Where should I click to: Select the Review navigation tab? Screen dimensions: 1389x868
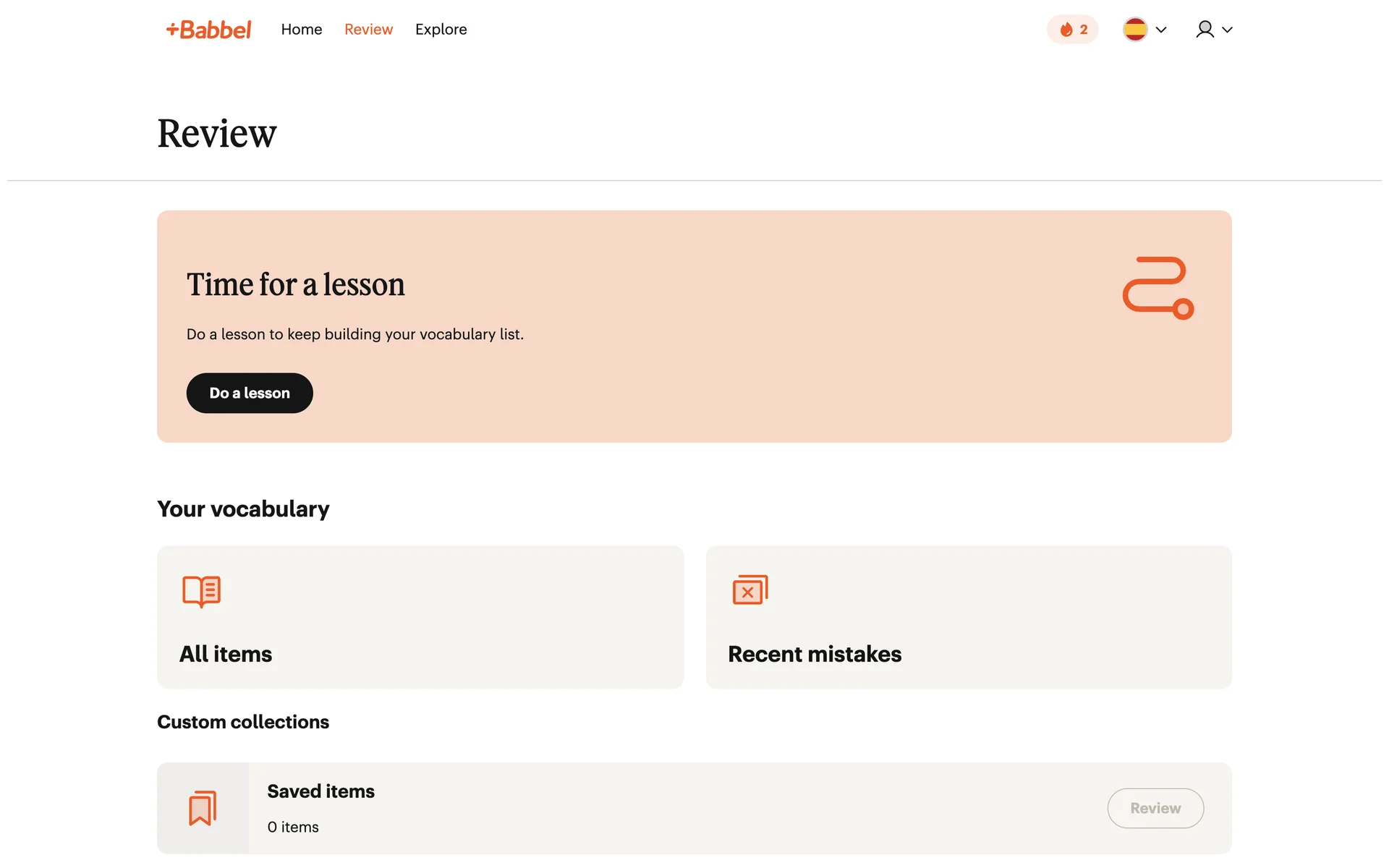coord(368,30)
